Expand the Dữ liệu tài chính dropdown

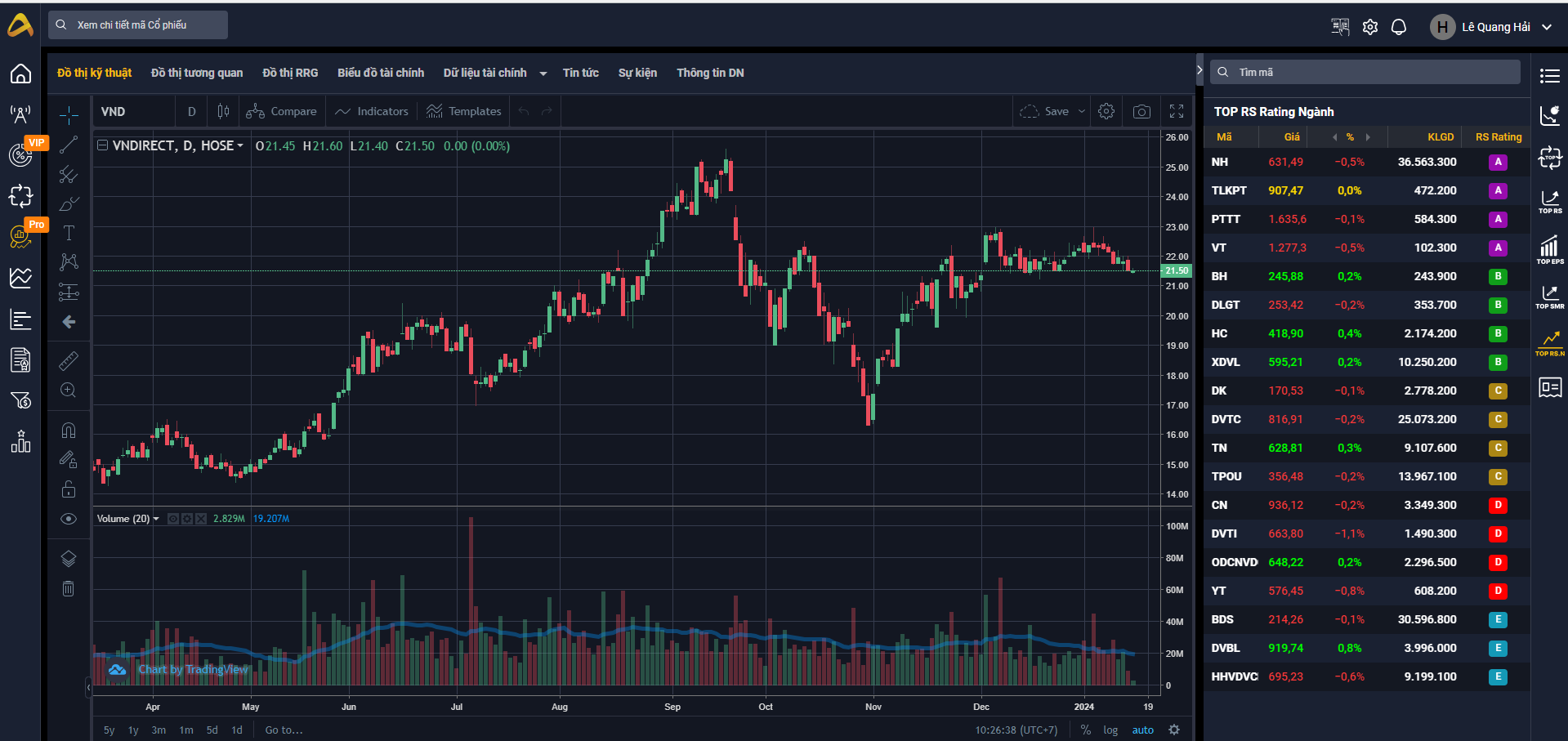[x=543, y=74]
